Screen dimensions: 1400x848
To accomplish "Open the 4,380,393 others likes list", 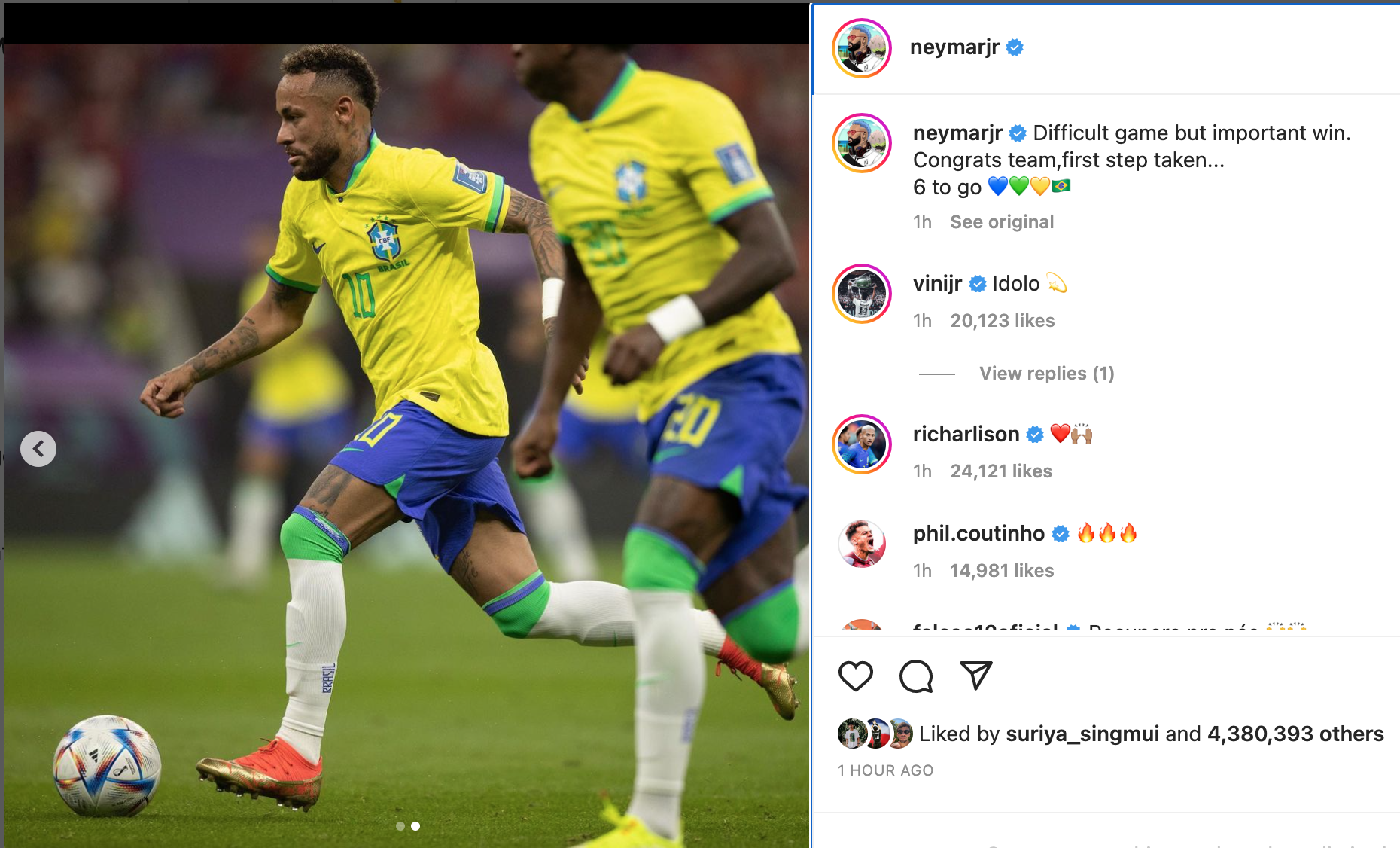I will pos(1295,734).
